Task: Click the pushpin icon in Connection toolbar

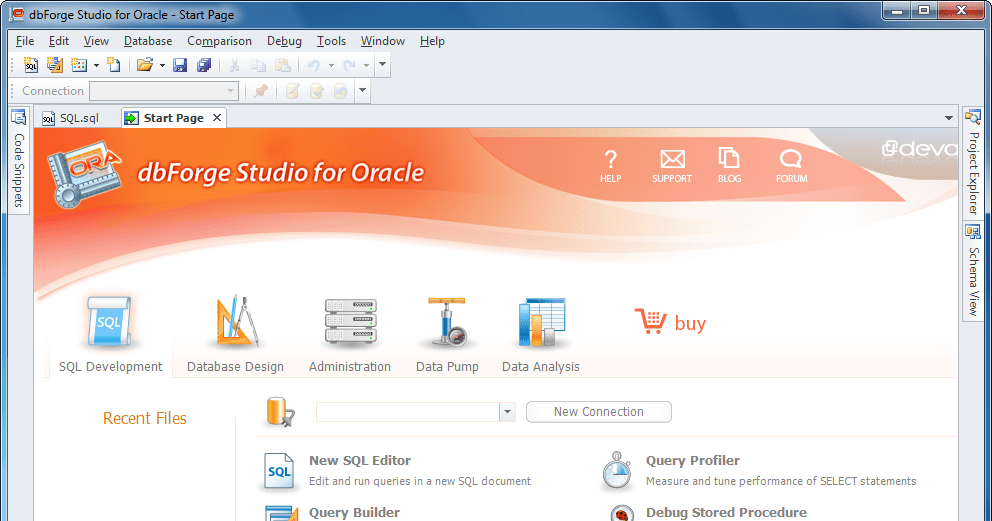Action: [261, 91]
